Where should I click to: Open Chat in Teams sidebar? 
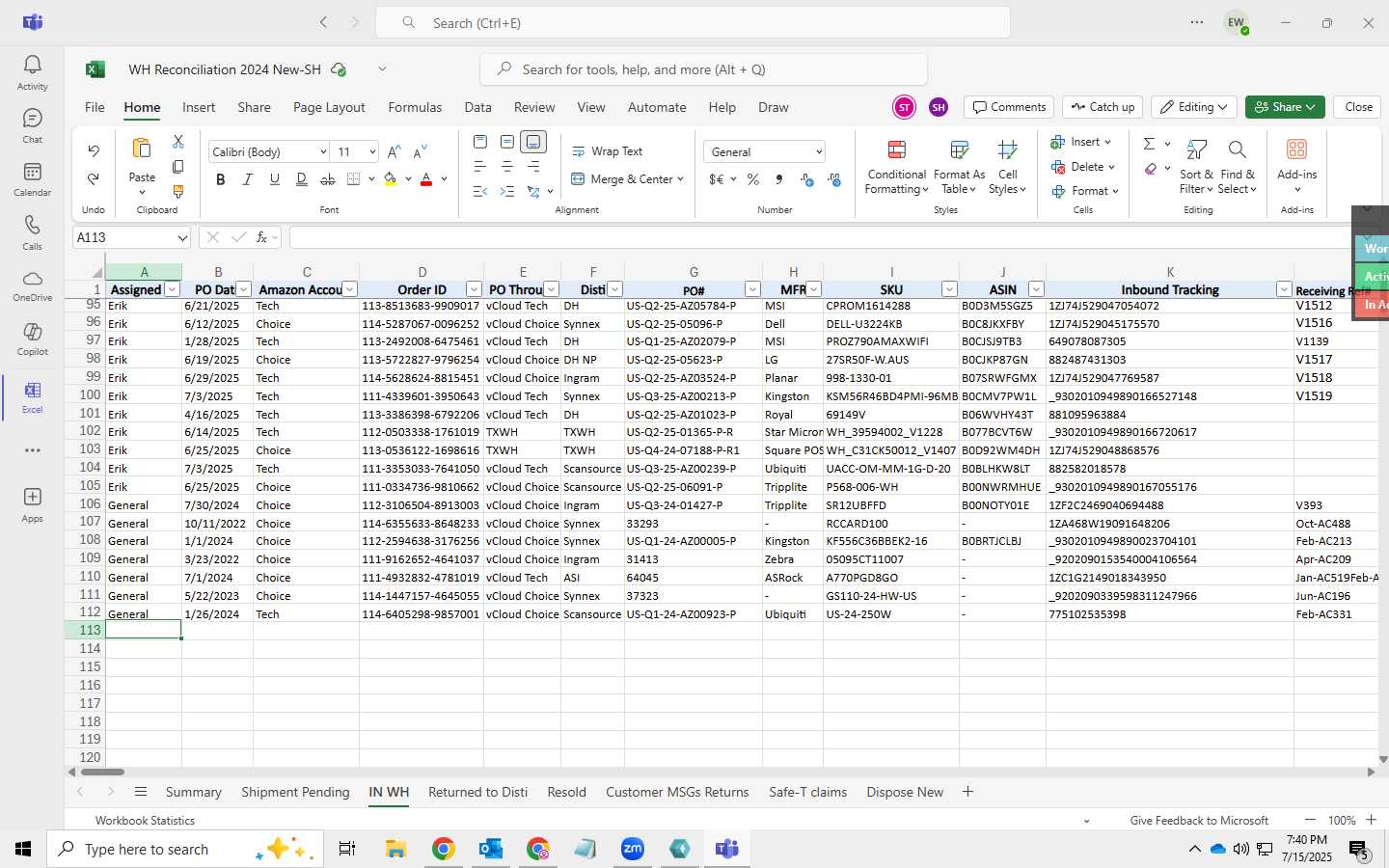[32, 125]
